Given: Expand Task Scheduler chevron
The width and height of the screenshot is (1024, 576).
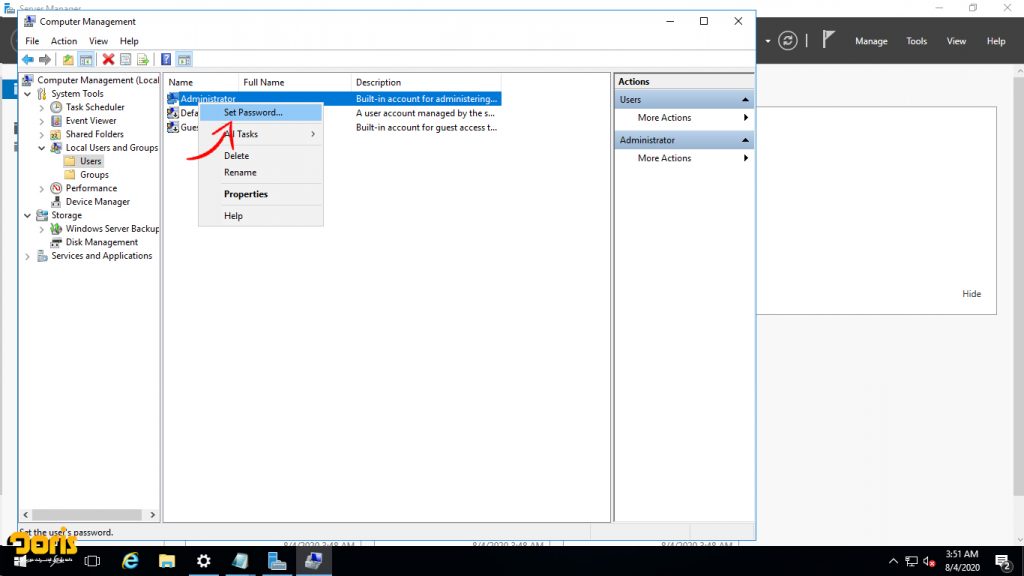Looking at the screenshot, I should pos(42,108).
